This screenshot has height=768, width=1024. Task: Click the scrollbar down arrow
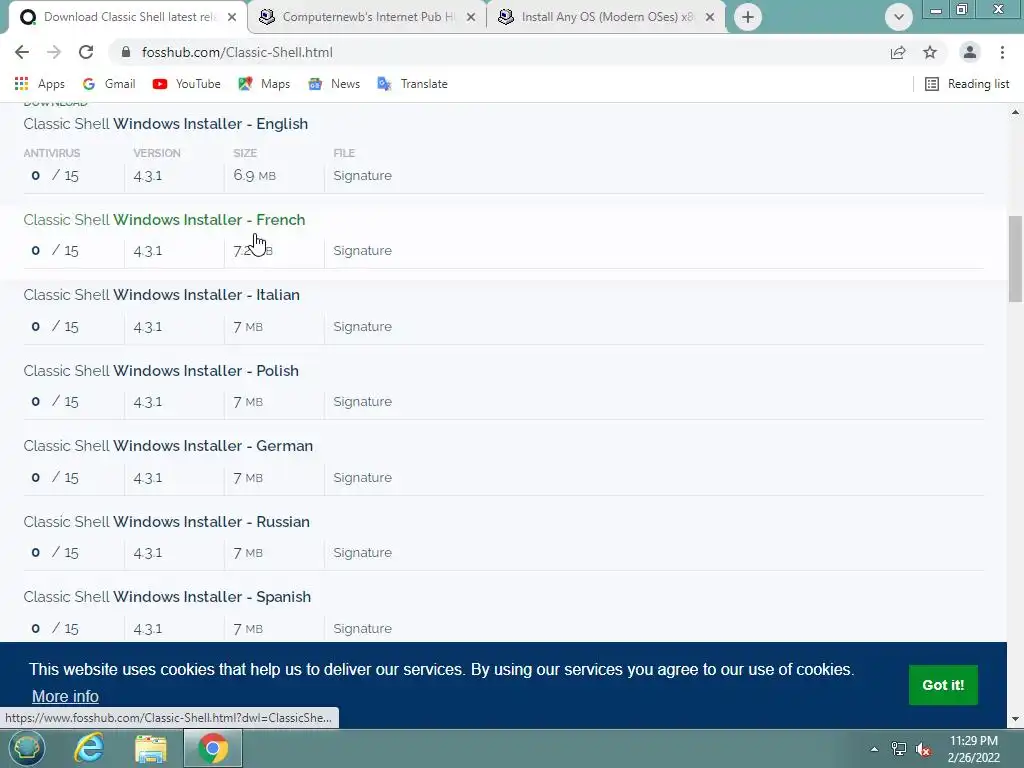click(1016, 719)
